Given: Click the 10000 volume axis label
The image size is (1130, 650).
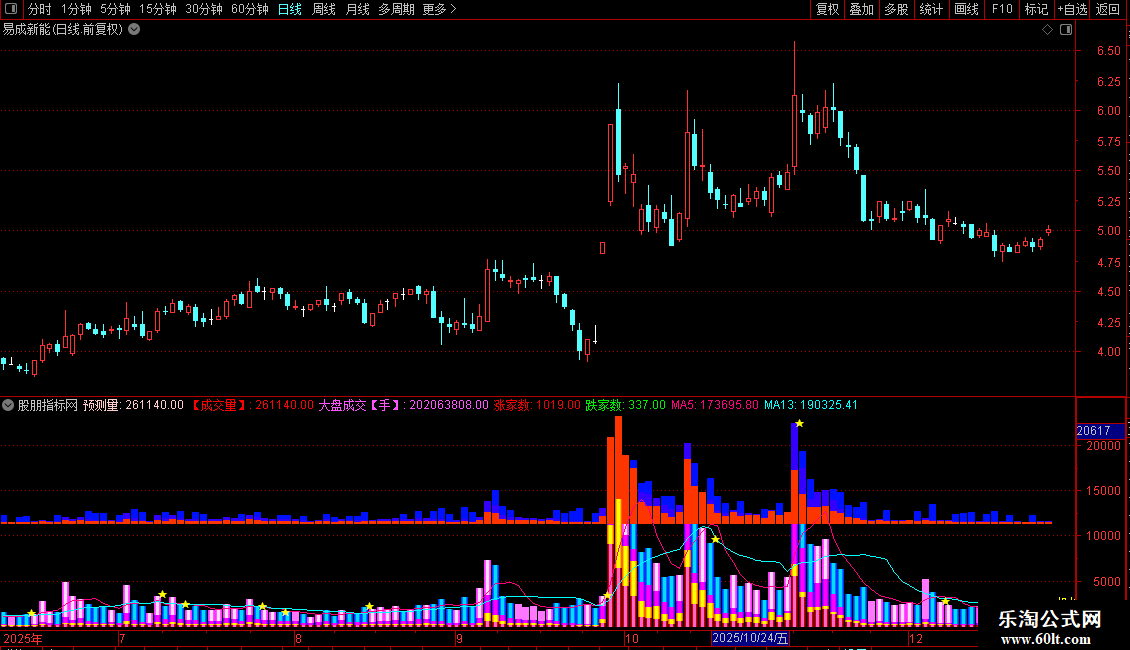Looking at the screenshot, I should [1103, 536].
